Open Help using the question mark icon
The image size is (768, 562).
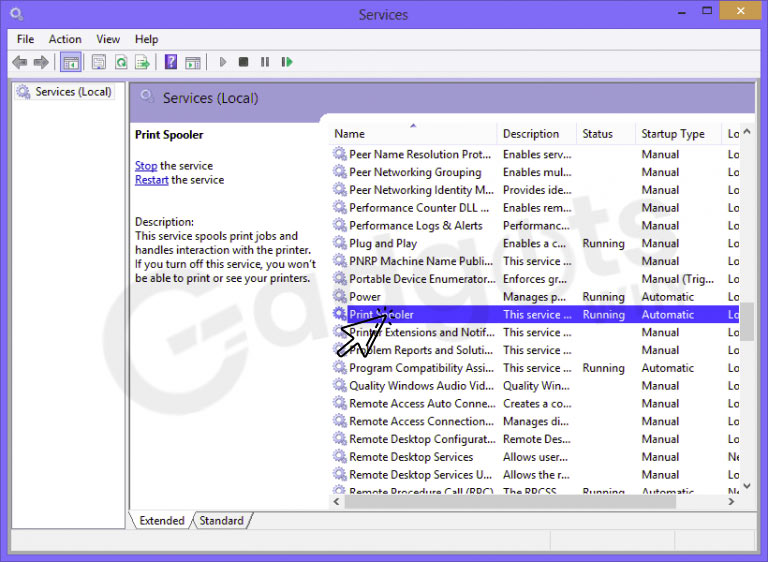[170, 62]
